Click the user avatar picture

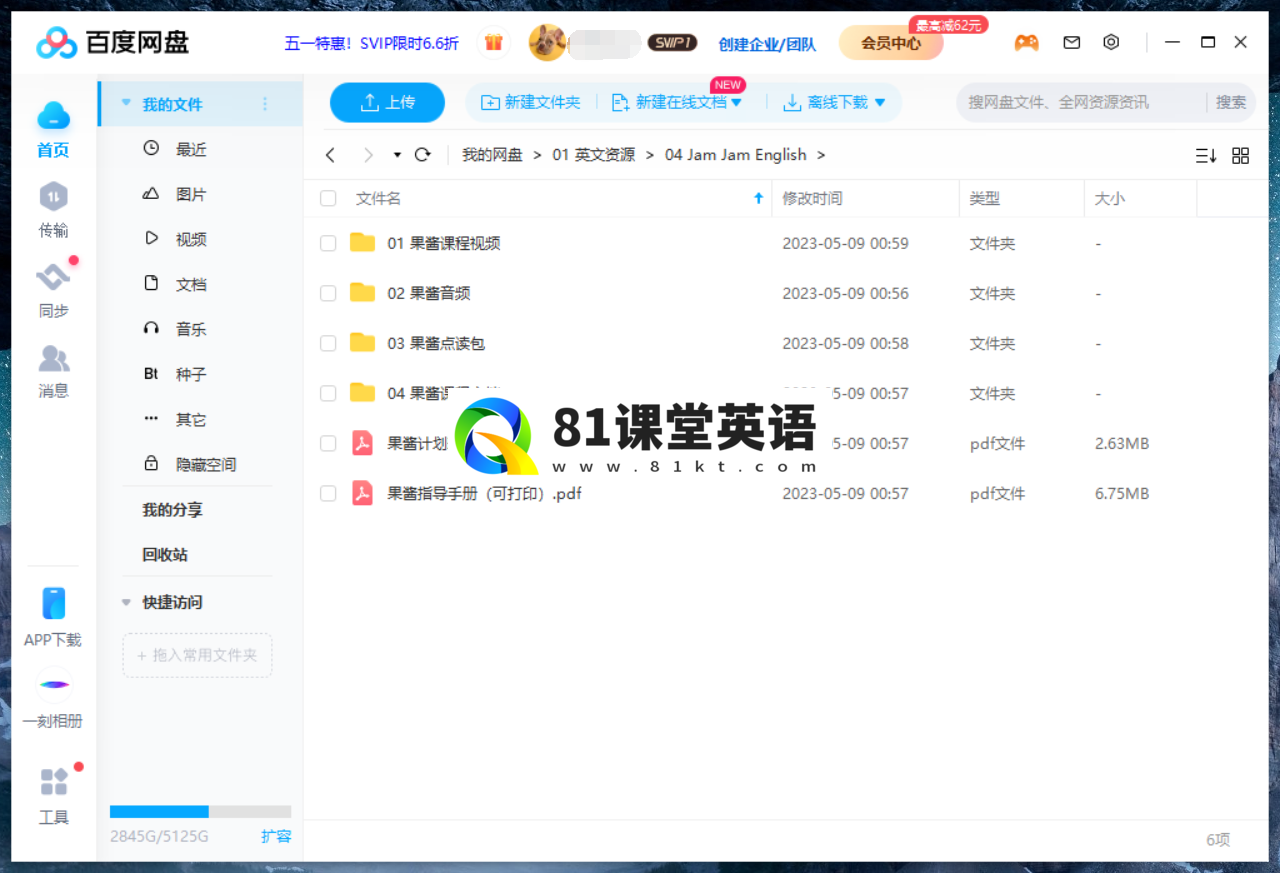tap(547, 43)
